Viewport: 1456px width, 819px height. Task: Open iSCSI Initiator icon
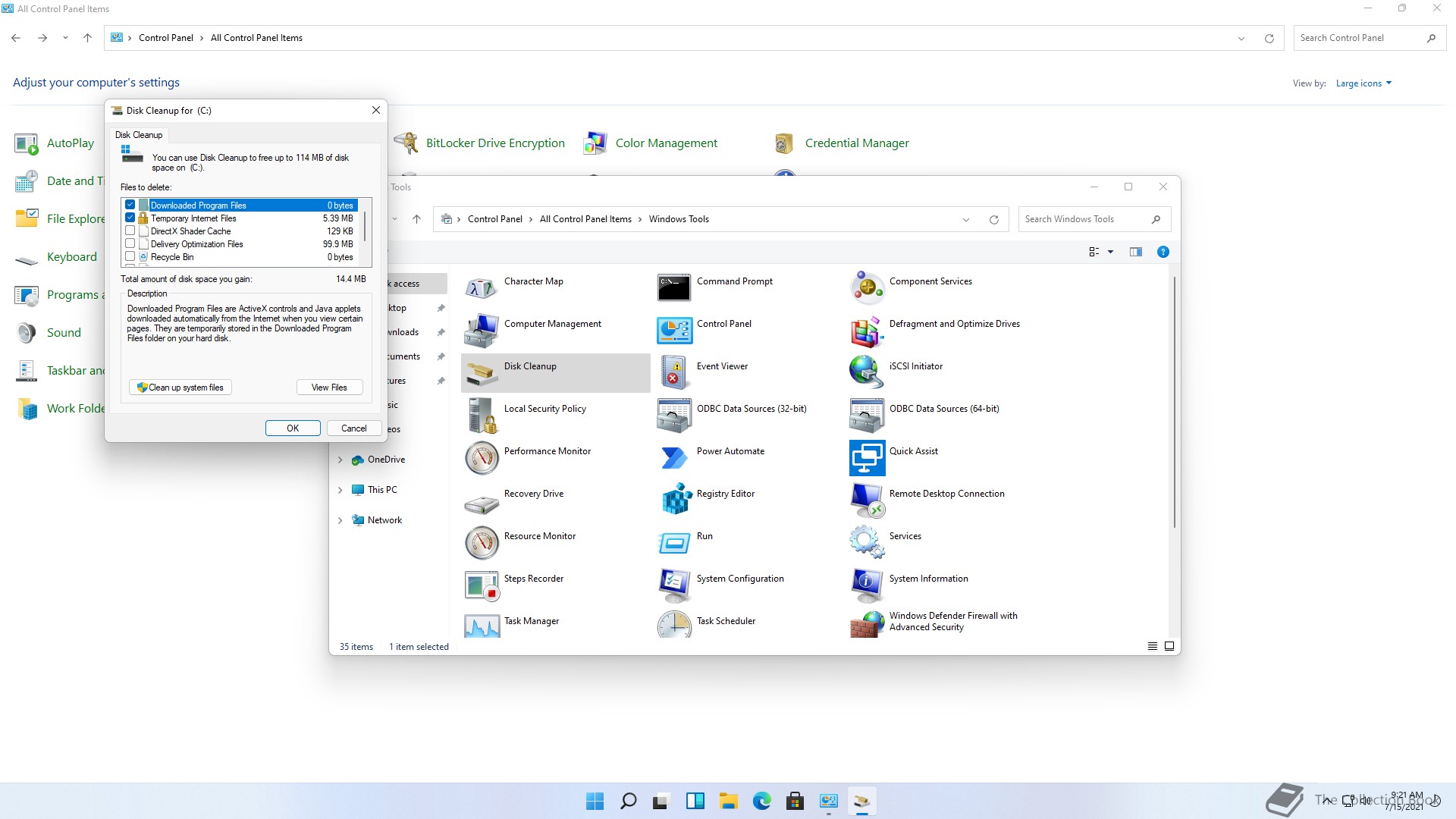coord(867,373)
